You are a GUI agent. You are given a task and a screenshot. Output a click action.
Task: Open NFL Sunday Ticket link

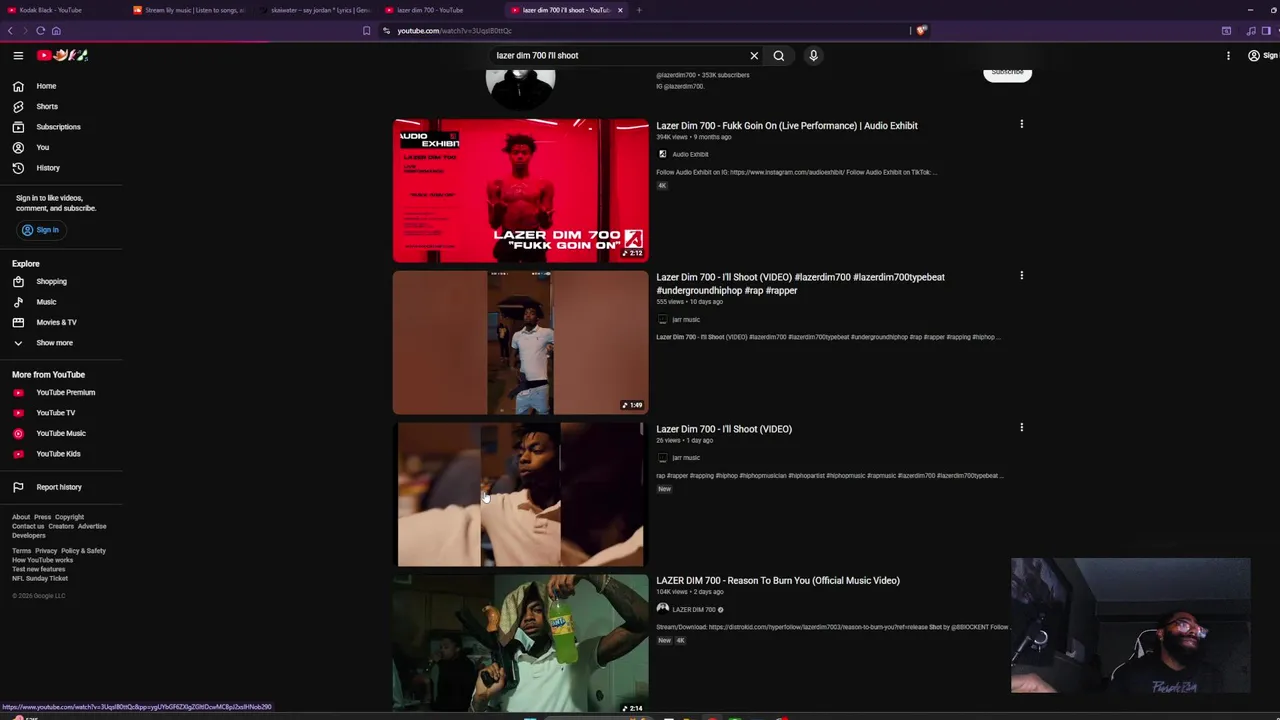click(40, 578)
